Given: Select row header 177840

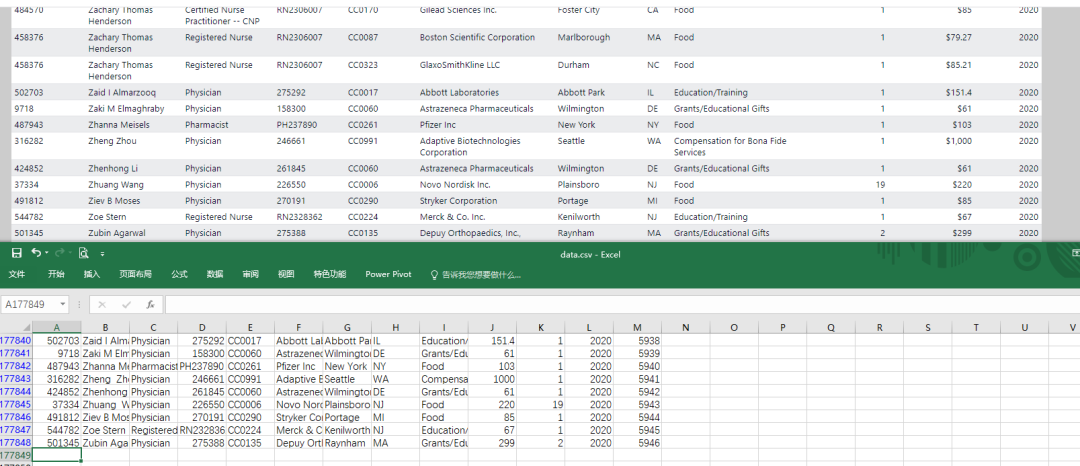Looking at the screenshot, I should 15,341.
